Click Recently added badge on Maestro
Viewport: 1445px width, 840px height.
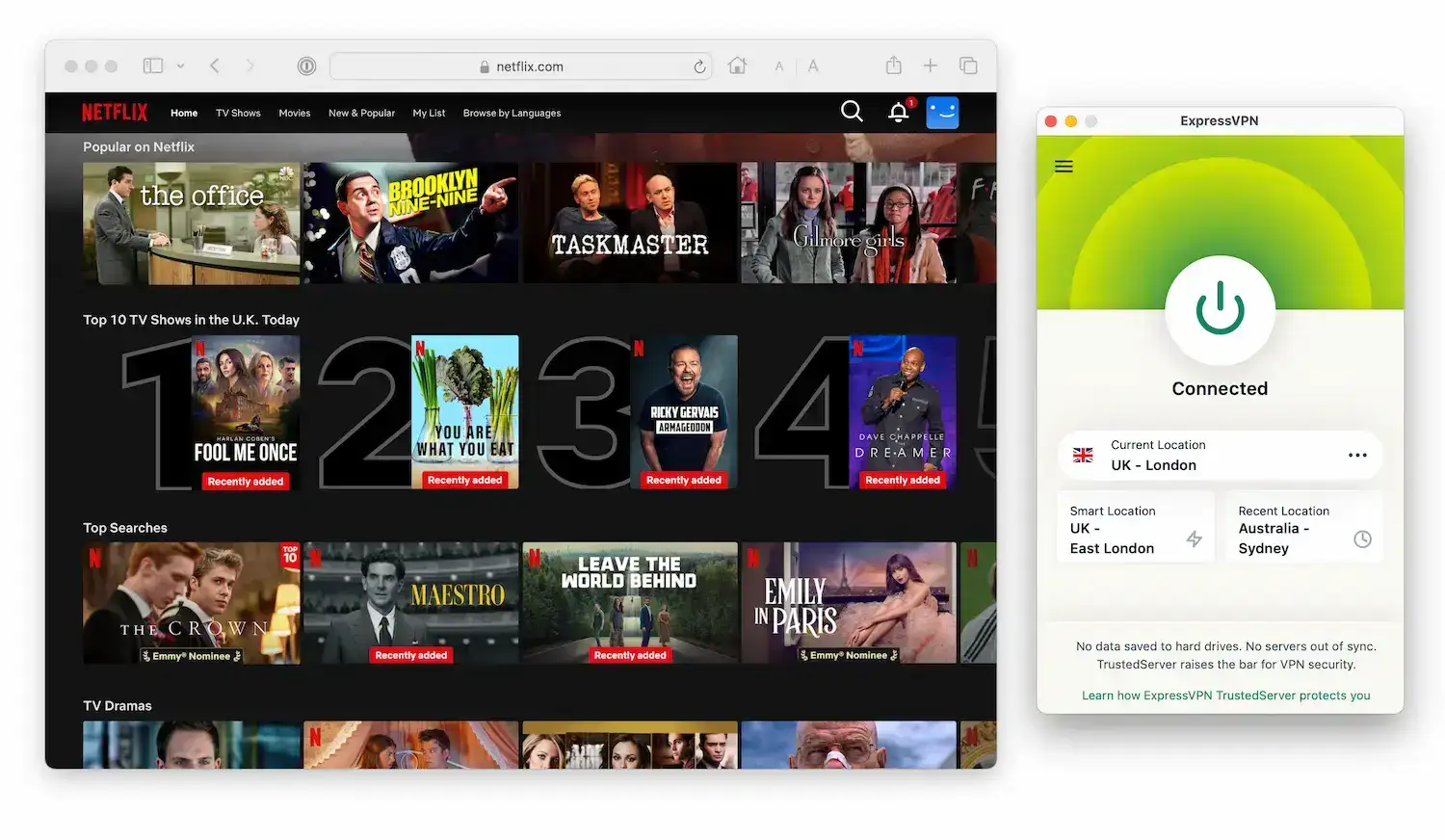[411, 655]
